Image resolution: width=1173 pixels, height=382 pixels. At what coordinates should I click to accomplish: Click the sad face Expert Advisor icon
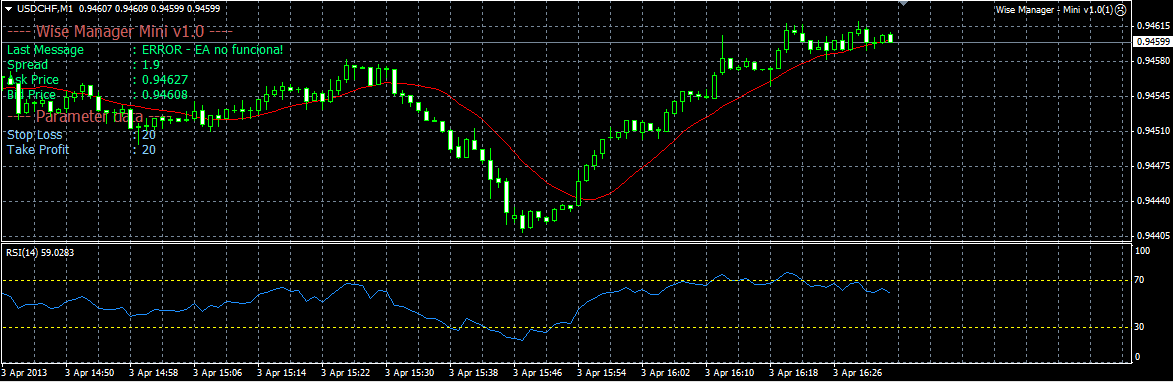click(1120, 9)
